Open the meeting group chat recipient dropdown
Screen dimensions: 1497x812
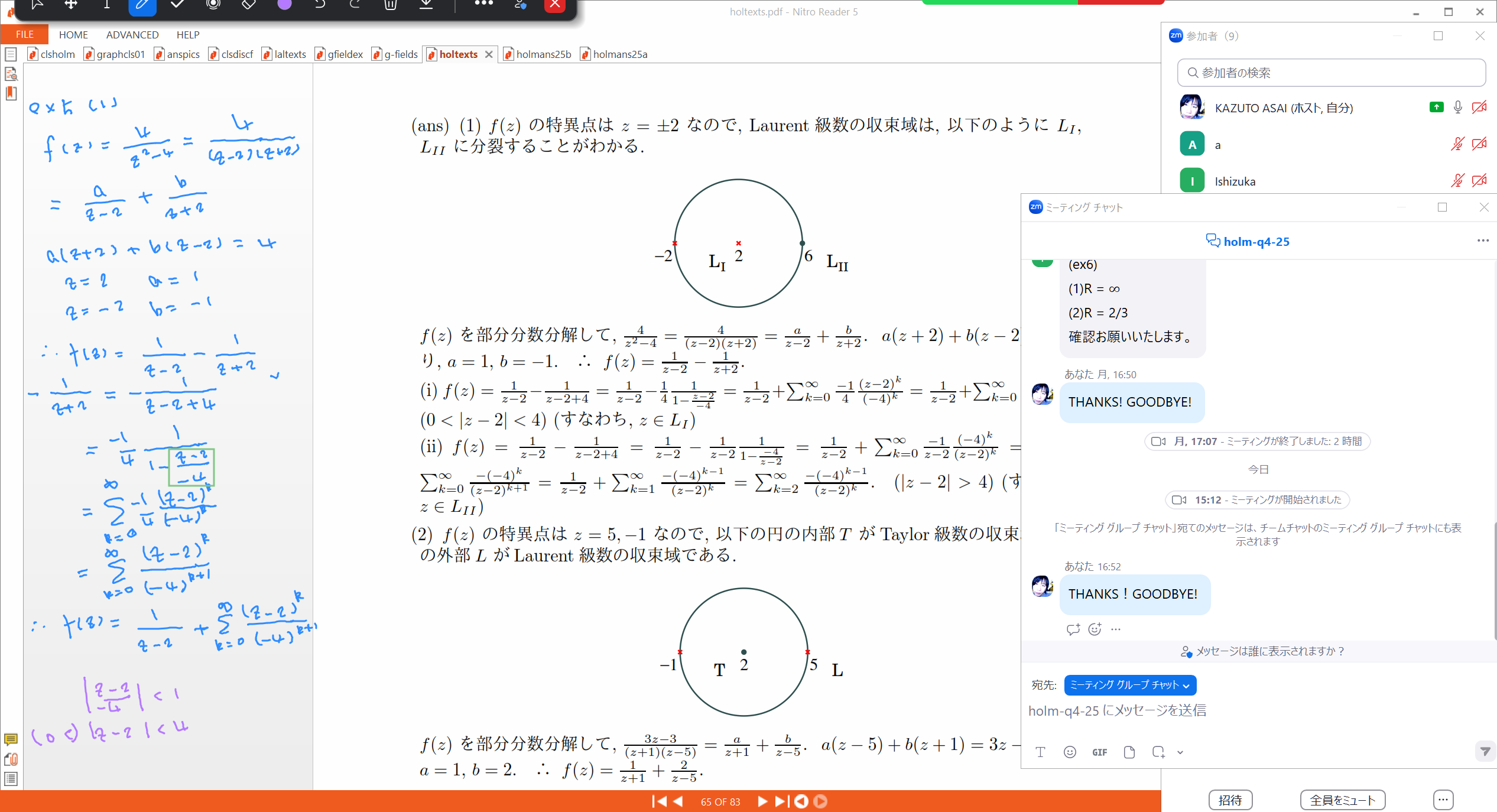(x=1130, y=685)
